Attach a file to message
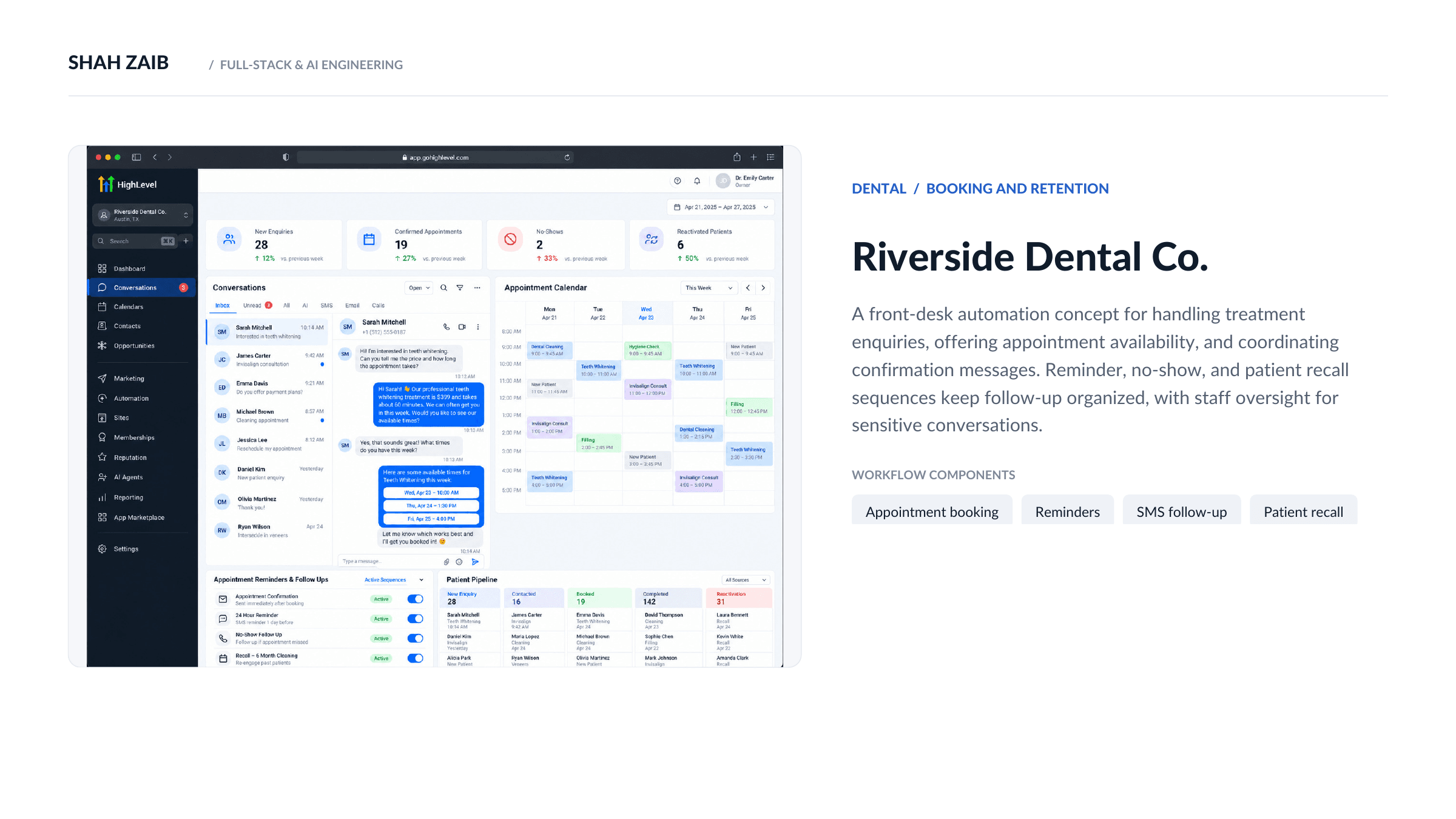This screenshot has width=1456, height=819. tap(447, 562)
